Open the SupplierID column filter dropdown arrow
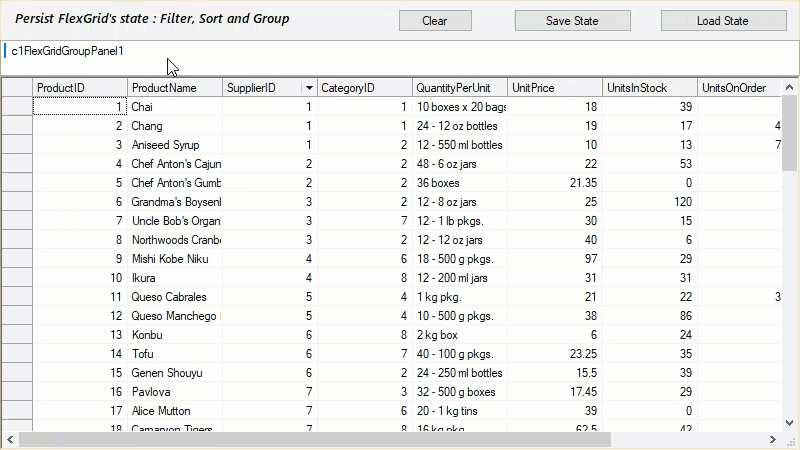This screenshot has width=800, height=450. click(x=309, y=88)
